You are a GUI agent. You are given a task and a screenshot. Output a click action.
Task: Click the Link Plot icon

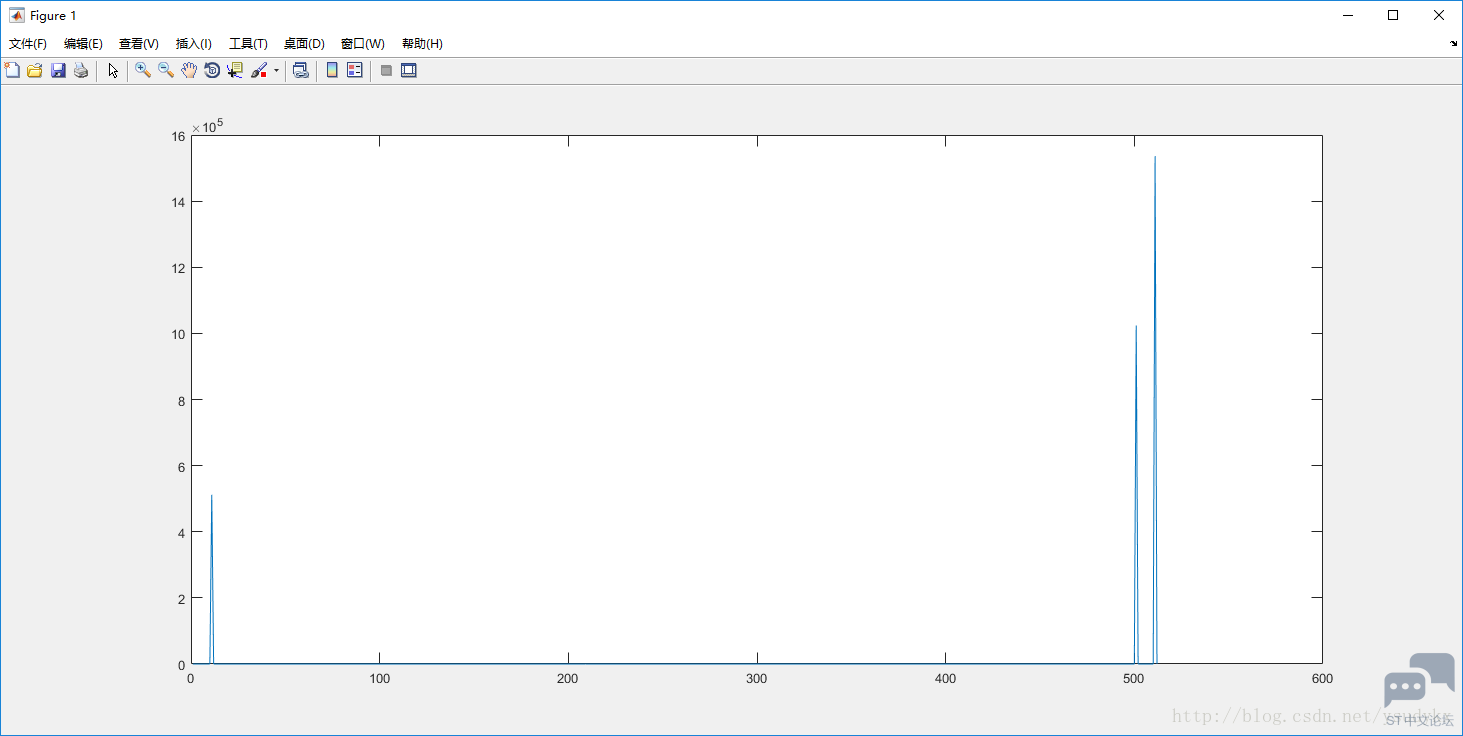point(300,70)
